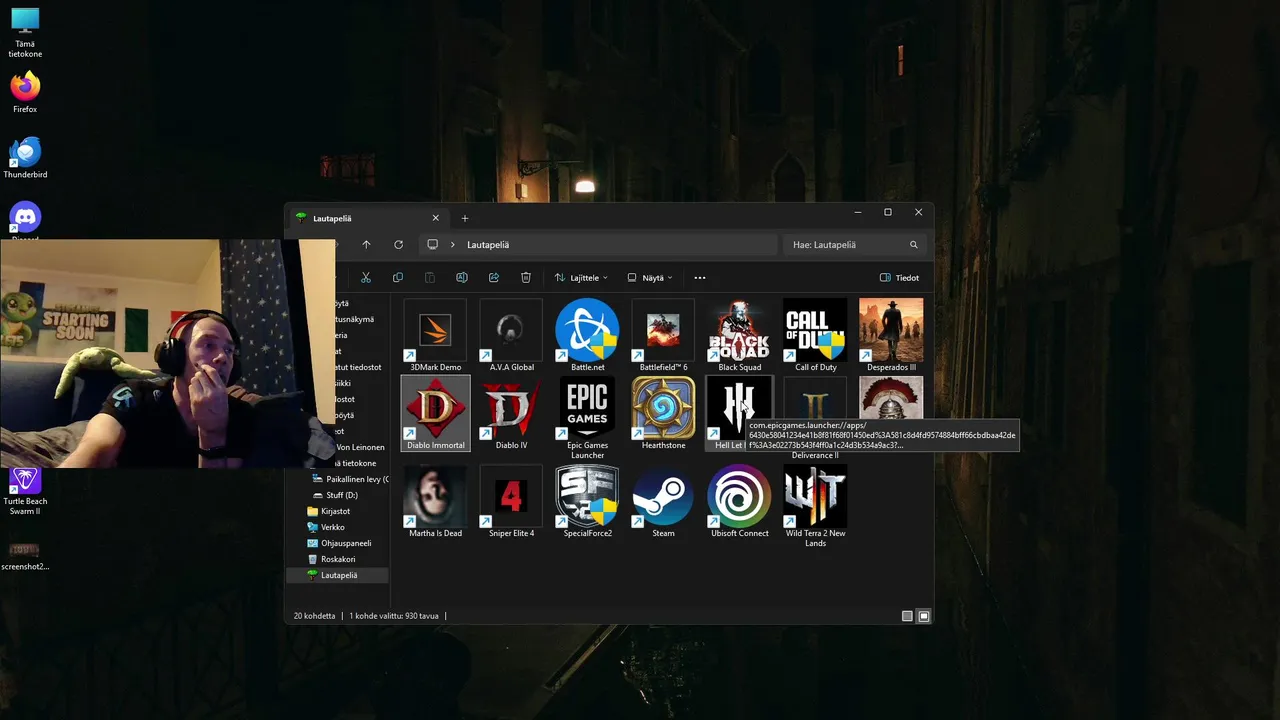Launch the Battle.net shortcut
This screenshot has height=720, width=1280.
[587, 335]
